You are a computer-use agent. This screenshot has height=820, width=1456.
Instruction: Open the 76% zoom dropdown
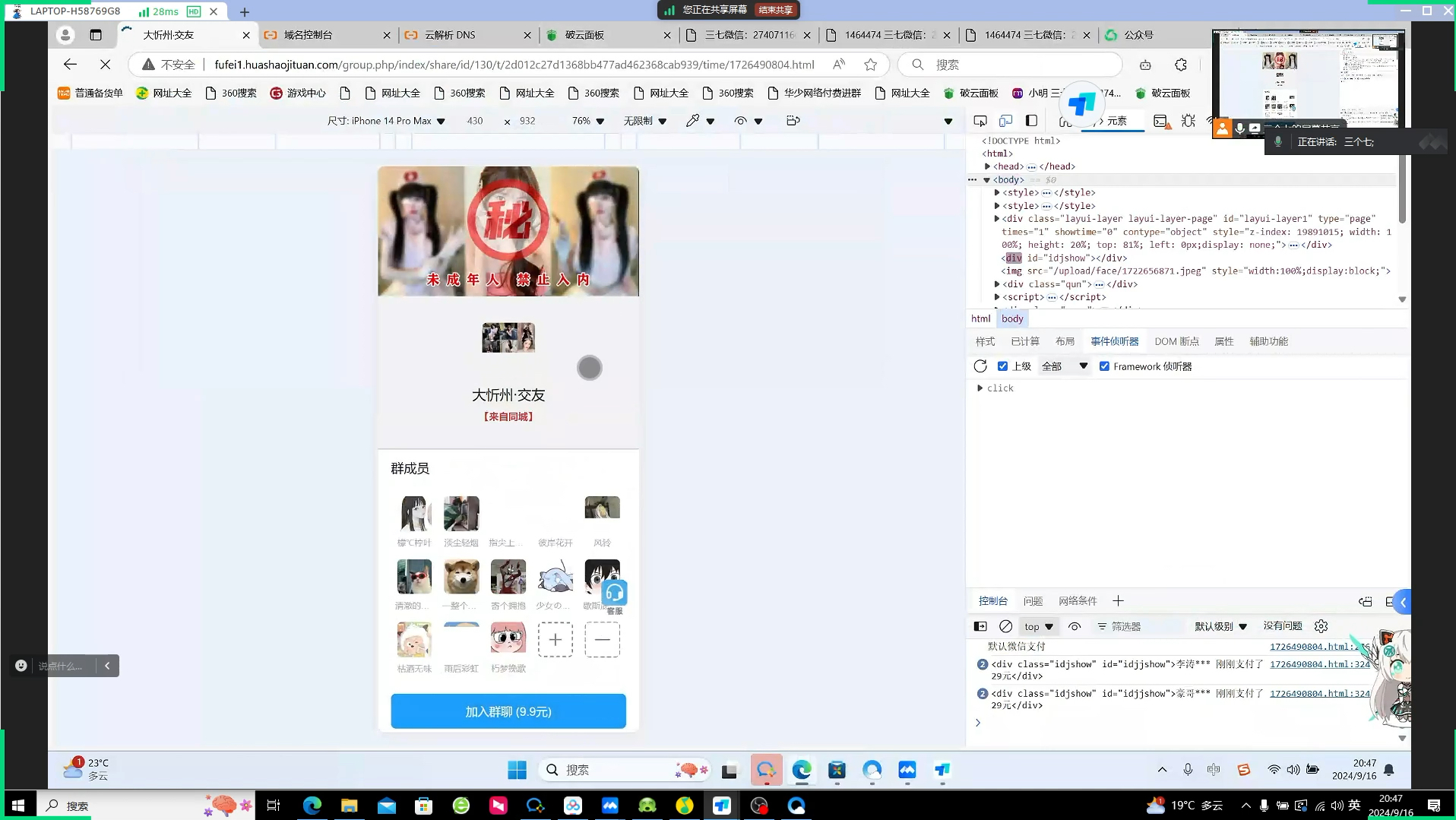point(588,121)
